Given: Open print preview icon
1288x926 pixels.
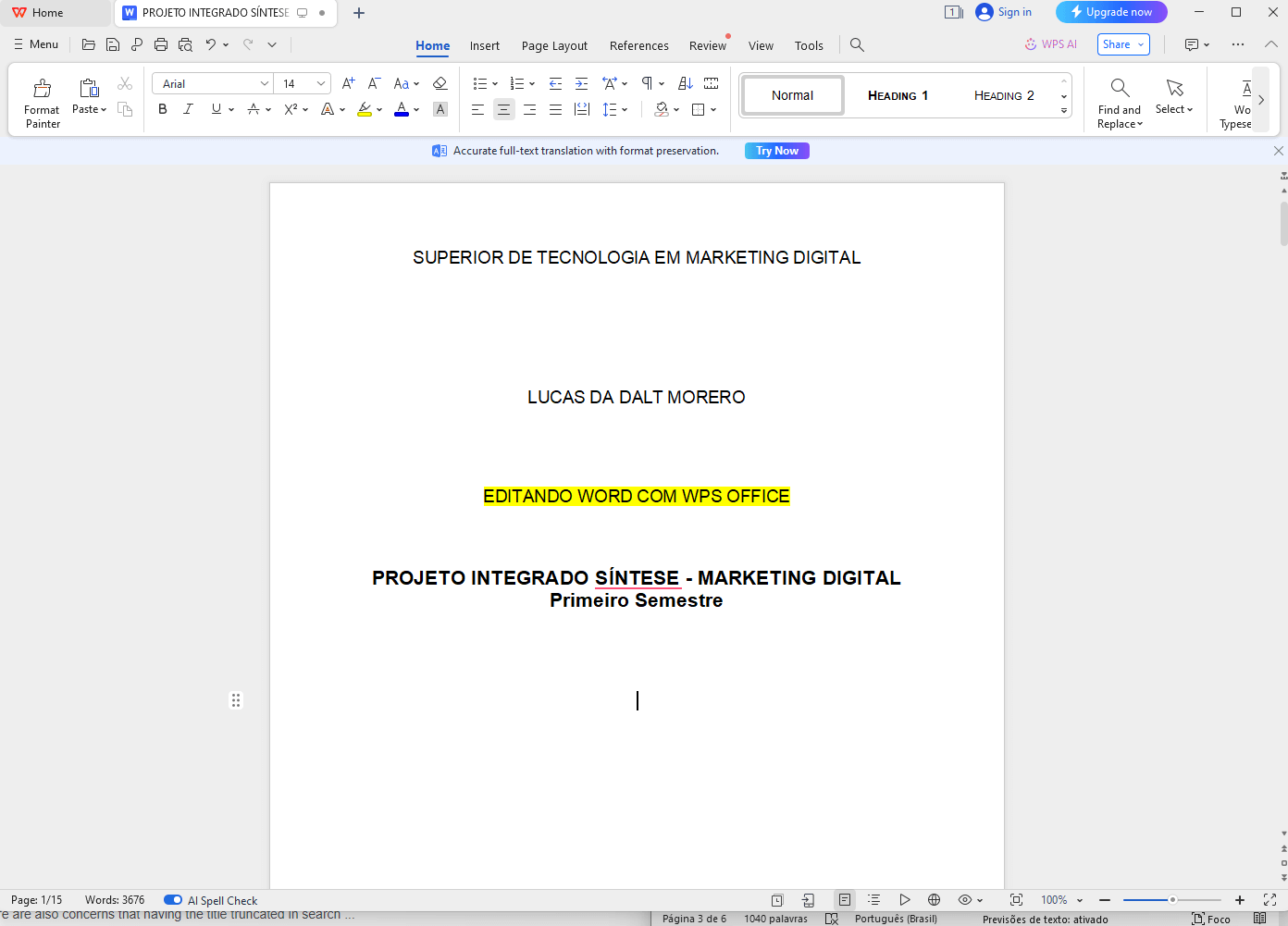Looking at the screenshot, I should pos(185,44).
